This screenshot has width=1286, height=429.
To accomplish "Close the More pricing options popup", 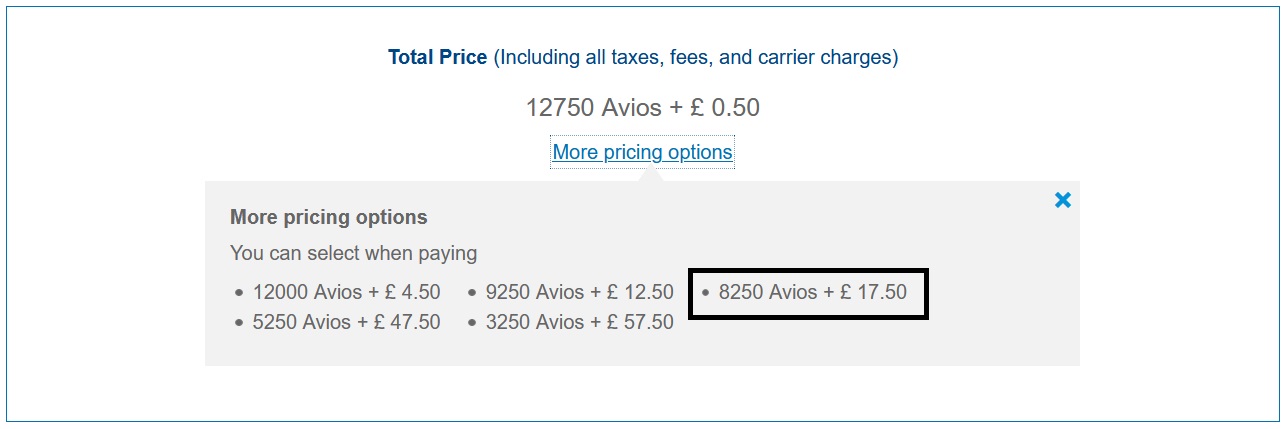I will coord(1062,200).
